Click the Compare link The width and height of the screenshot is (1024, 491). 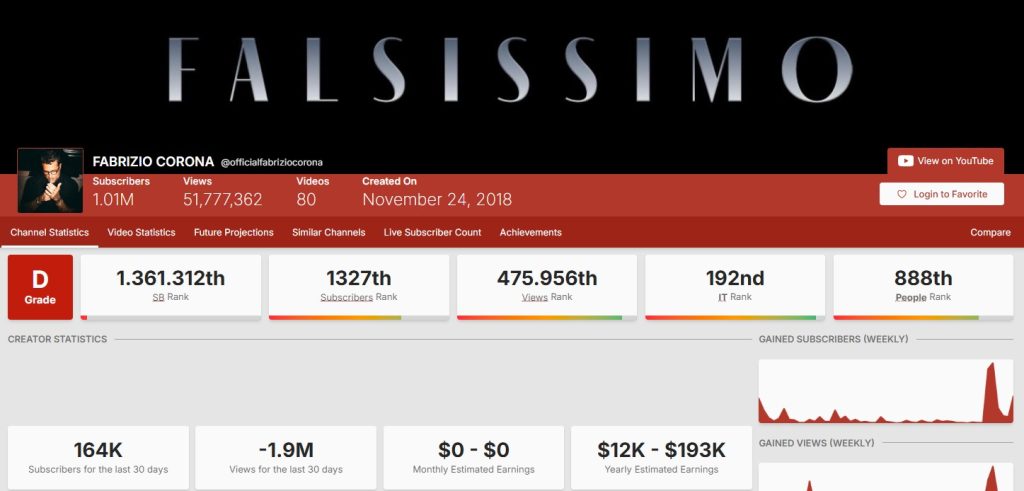(x=990, y=233)
